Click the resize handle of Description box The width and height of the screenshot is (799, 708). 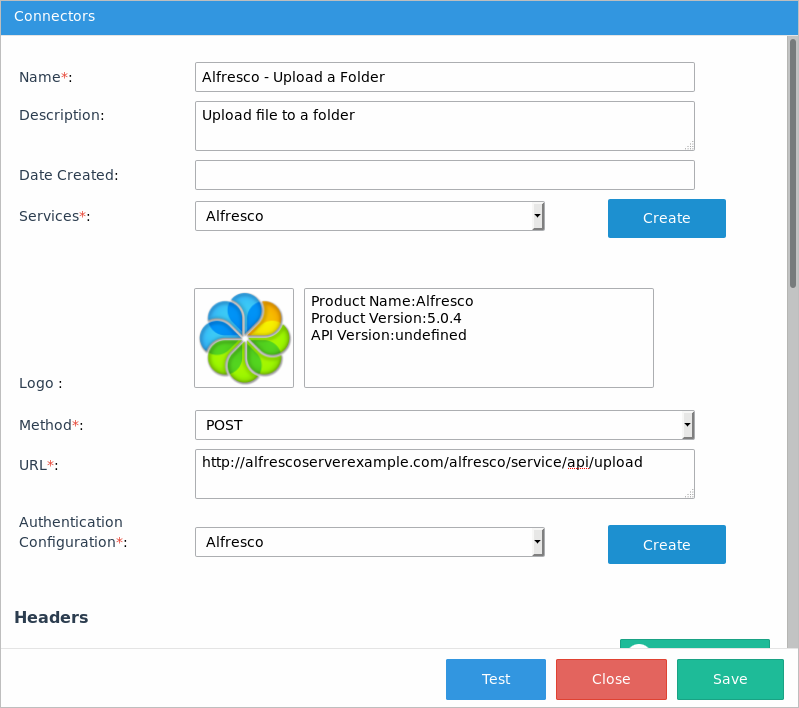(689, 145)
